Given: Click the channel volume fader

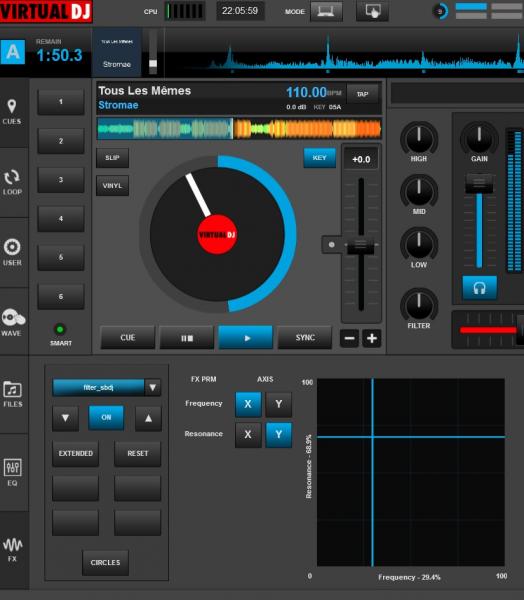Looking at the screenshot, I should [x=479, y=183].
